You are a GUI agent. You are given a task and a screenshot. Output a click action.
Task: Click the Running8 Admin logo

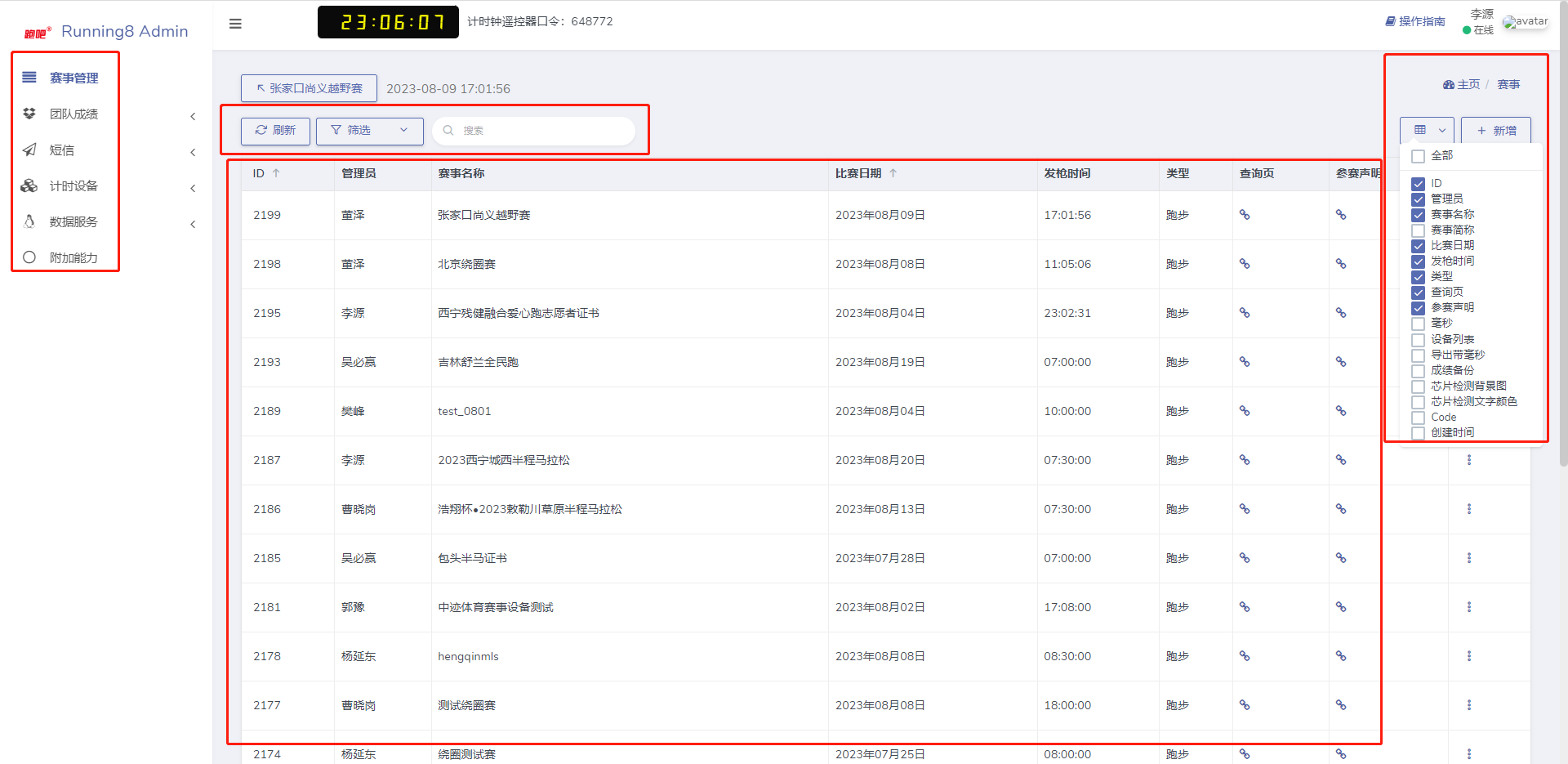coord(106,31)
